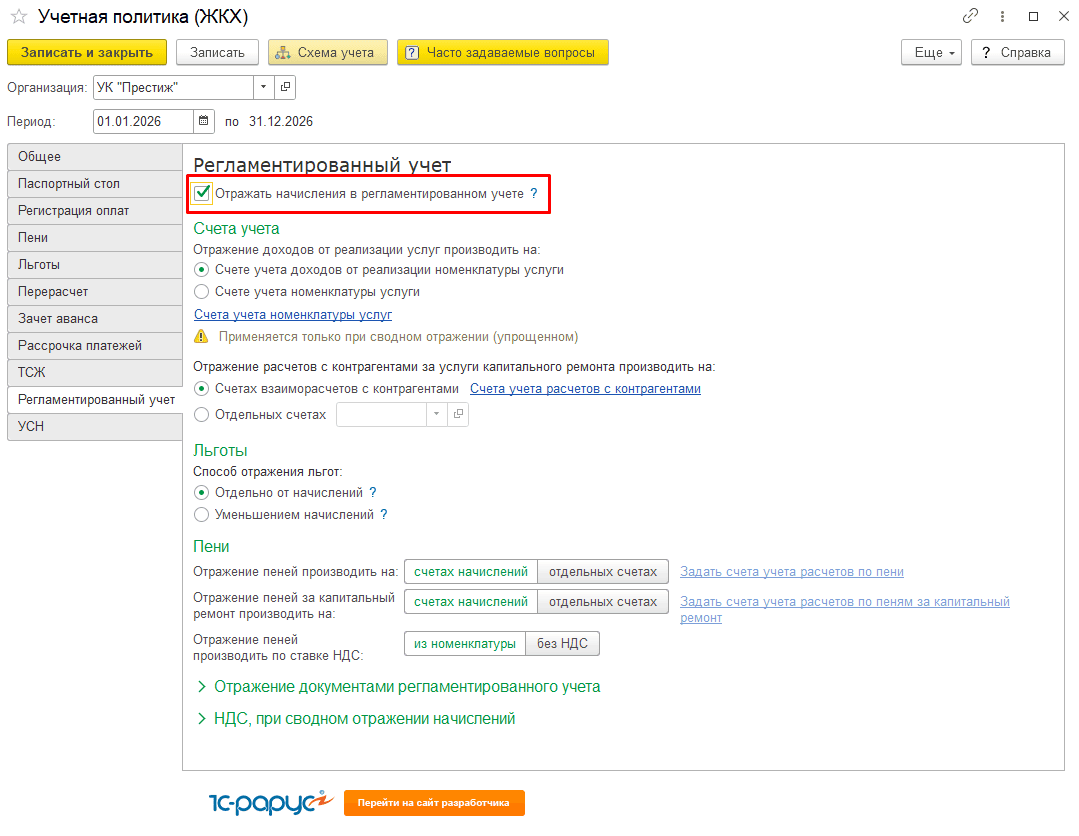The height and width of the screenshot is (836, 1079).
Task: Select 'Счете учета номенклатуры услуги' radio option
Action: (202, 292)
